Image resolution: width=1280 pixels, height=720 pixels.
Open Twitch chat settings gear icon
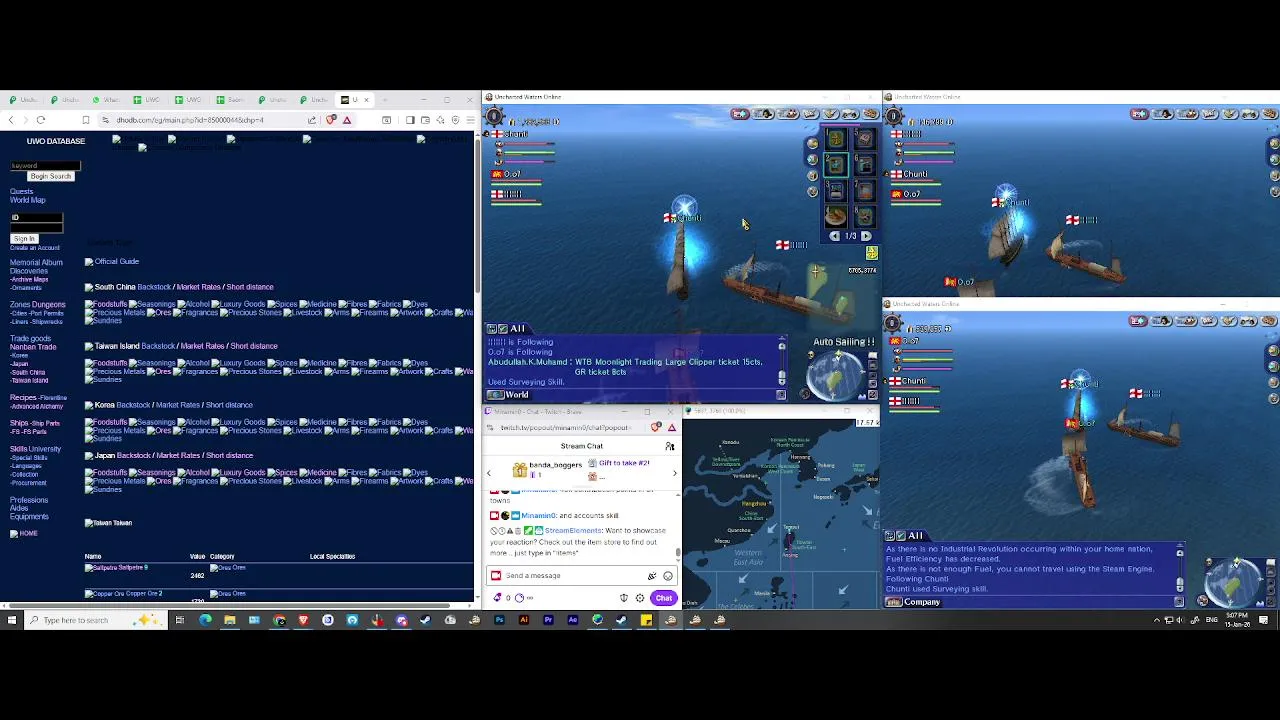[640, 598]
